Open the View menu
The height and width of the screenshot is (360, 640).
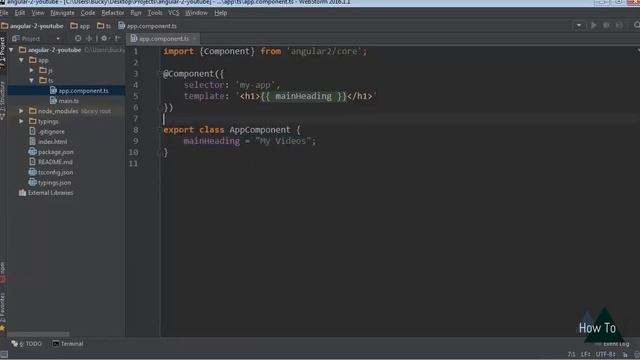click(x=38, y=13)
